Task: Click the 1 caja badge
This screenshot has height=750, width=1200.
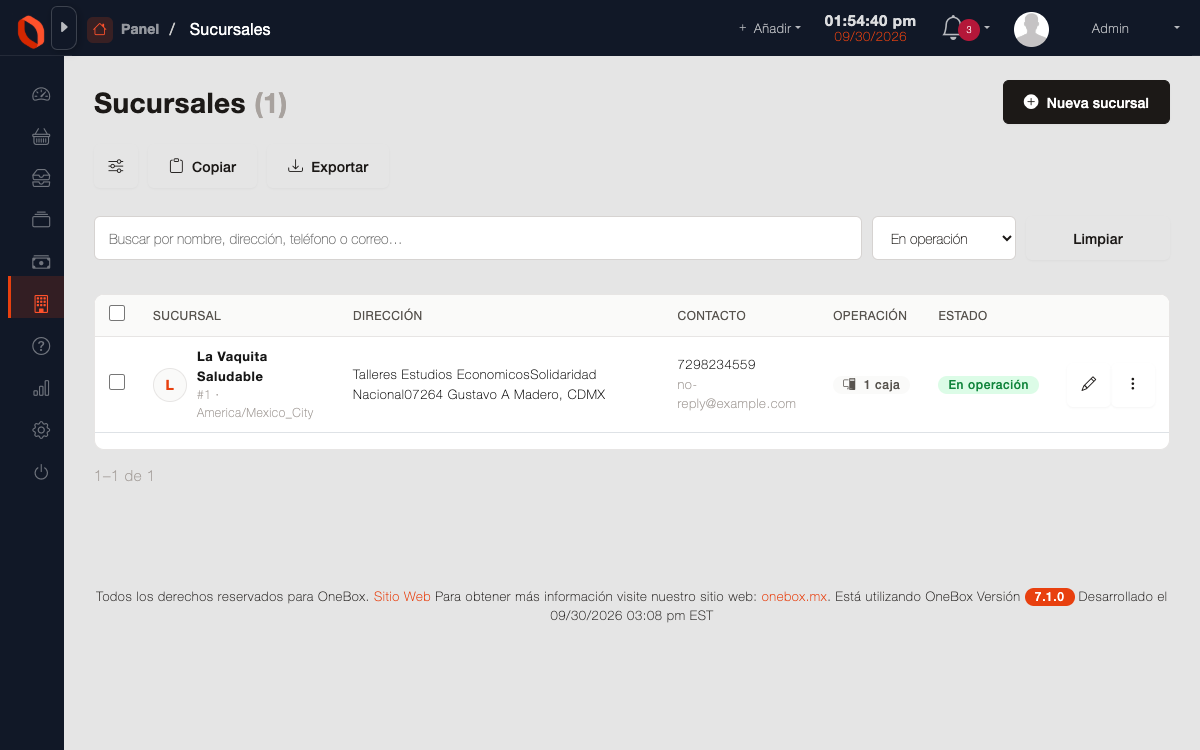Action: pos(871,384)
